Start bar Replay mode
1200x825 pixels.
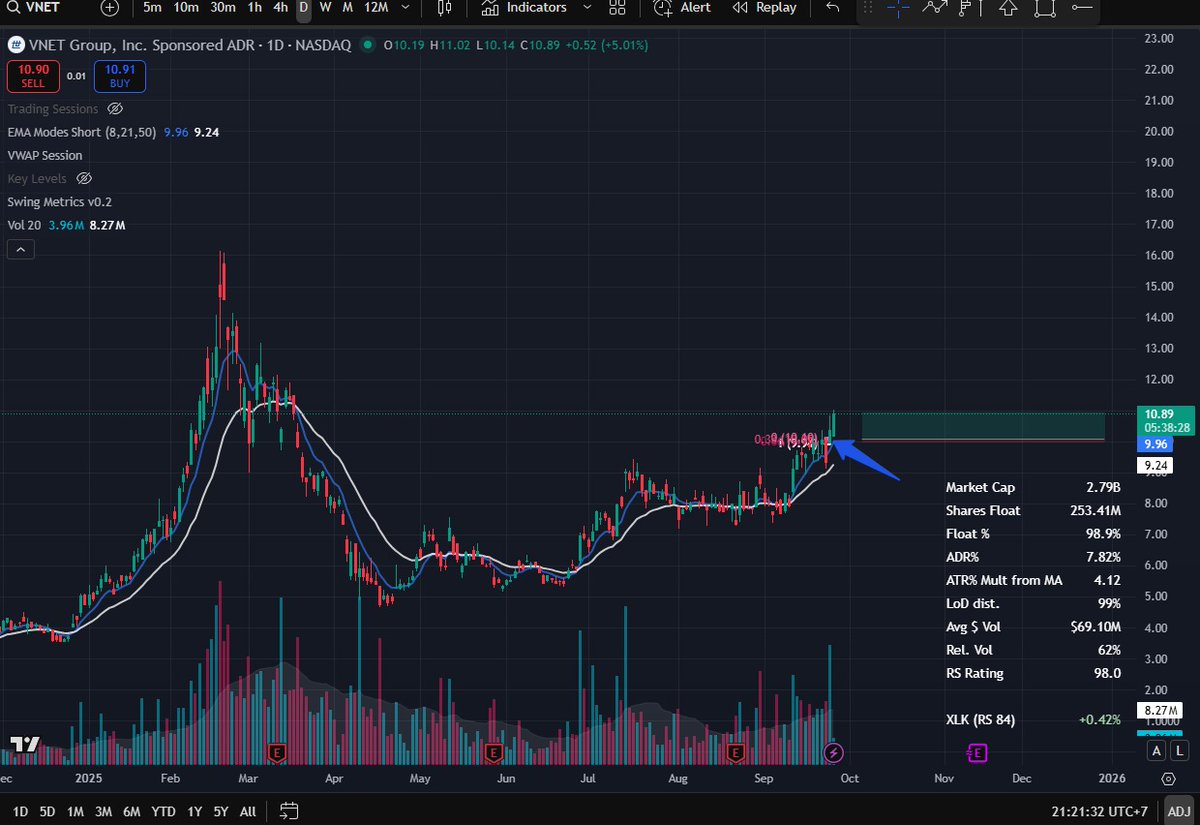(x=765, y=7)
